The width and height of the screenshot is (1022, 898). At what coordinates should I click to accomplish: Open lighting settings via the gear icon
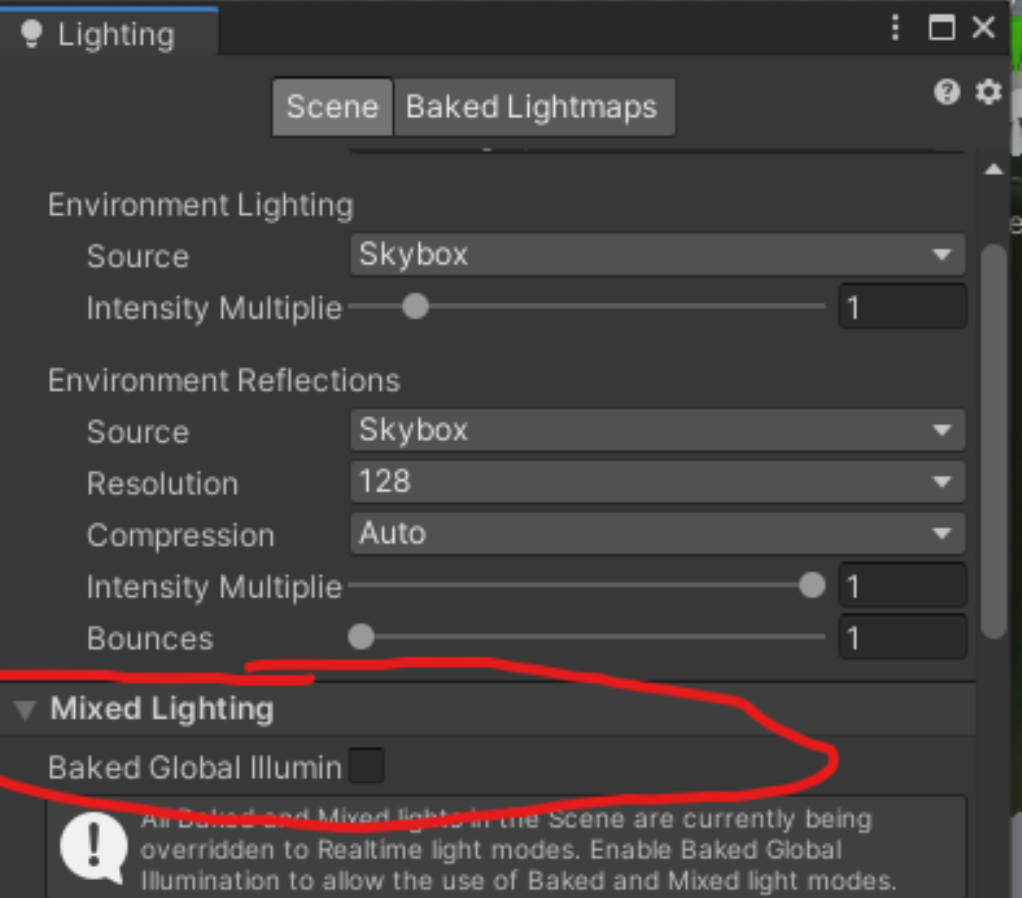(990, 91)
